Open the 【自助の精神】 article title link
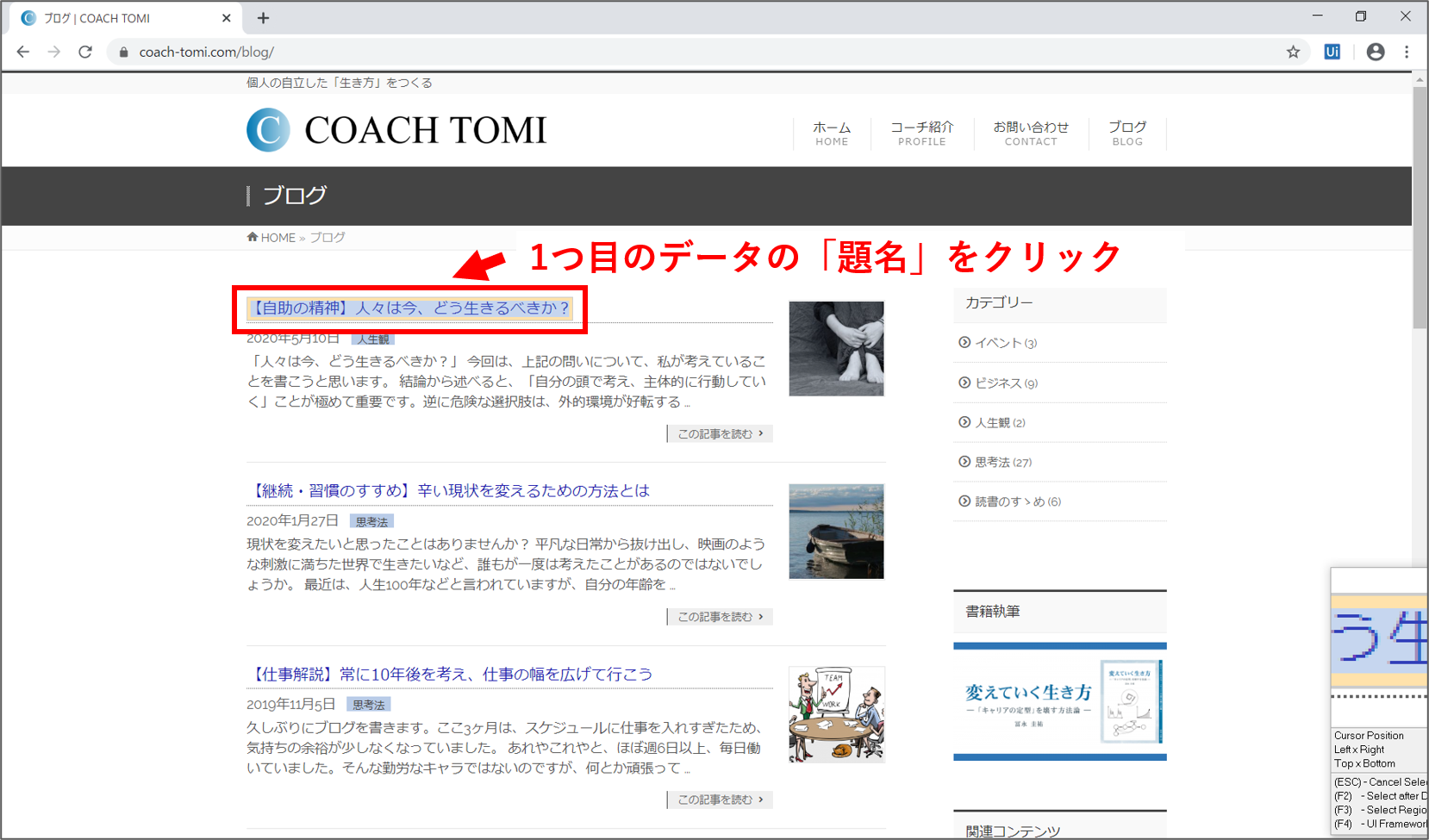 pos(410,308)
